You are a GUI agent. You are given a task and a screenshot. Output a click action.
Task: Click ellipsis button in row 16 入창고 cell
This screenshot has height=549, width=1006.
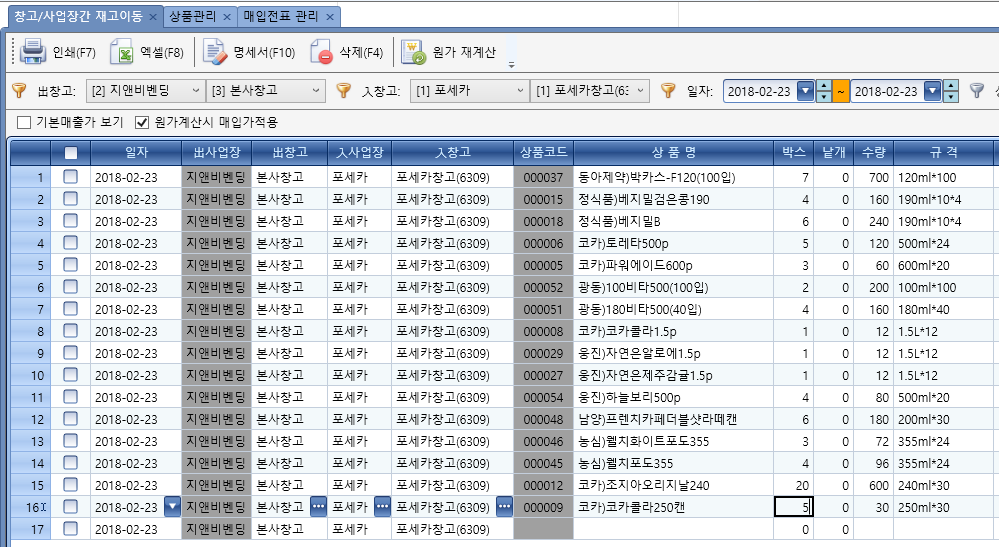pos(504,507)
